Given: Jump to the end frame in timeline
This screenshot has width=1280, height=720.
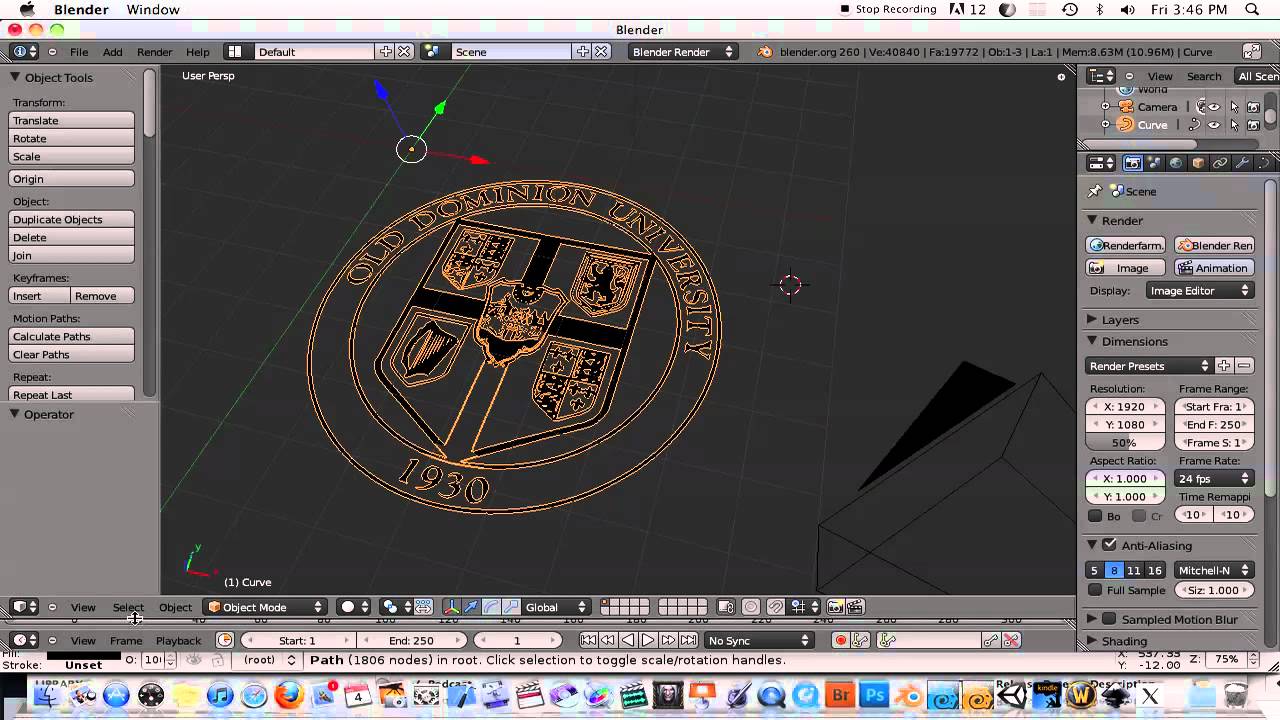Looking at the screenshot, I should click(688, 640).
